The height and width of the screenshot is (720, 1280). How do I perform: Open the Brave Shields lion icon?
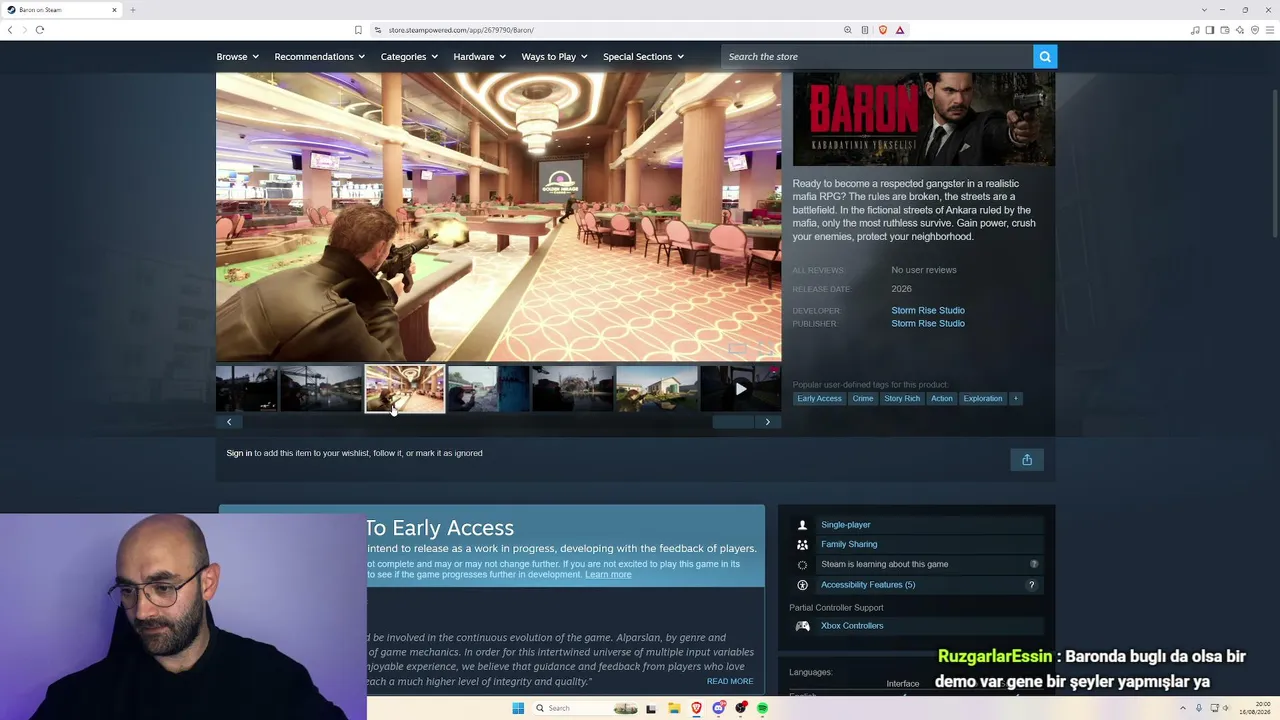point(882,30)
